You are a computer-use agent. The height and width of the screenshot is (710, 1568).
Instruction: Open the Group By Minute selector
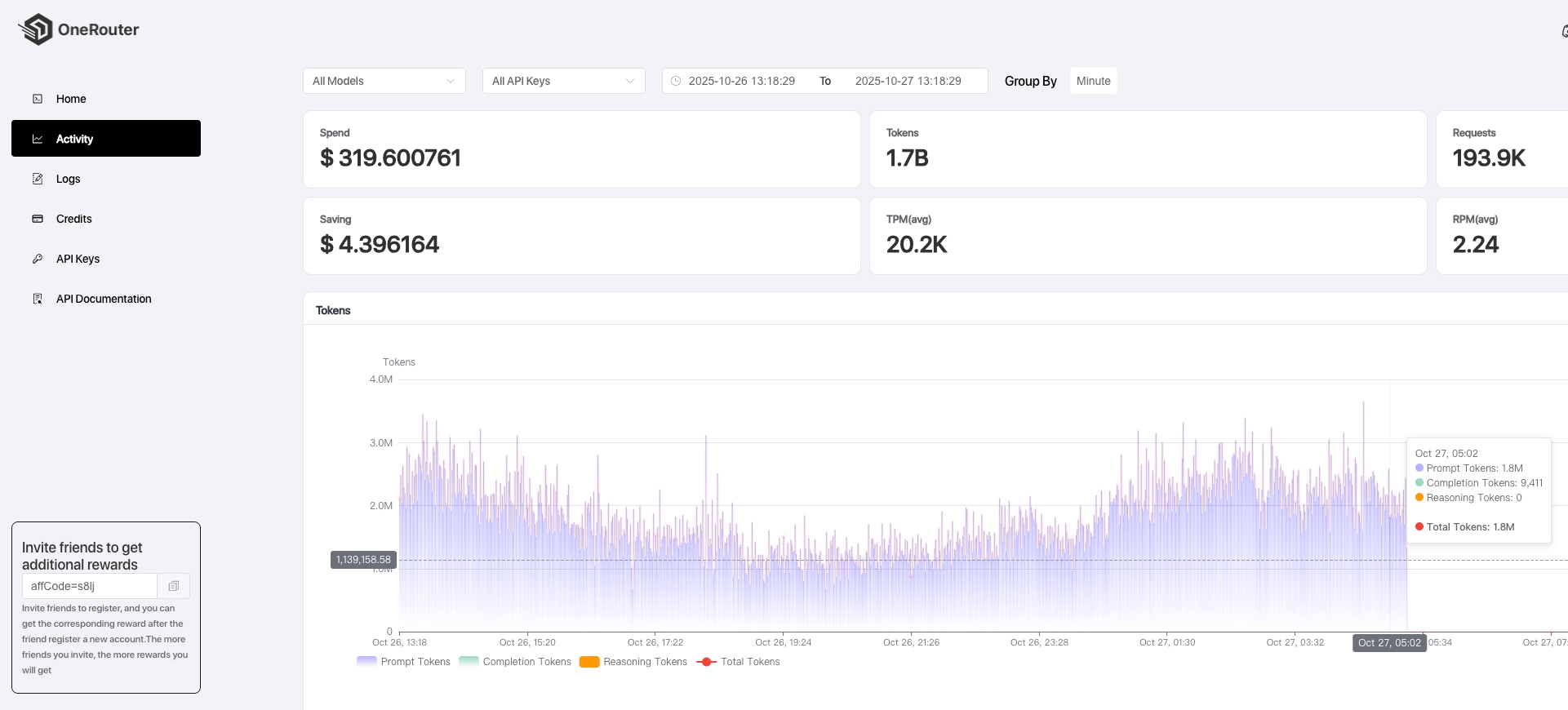click(1093, 81)
